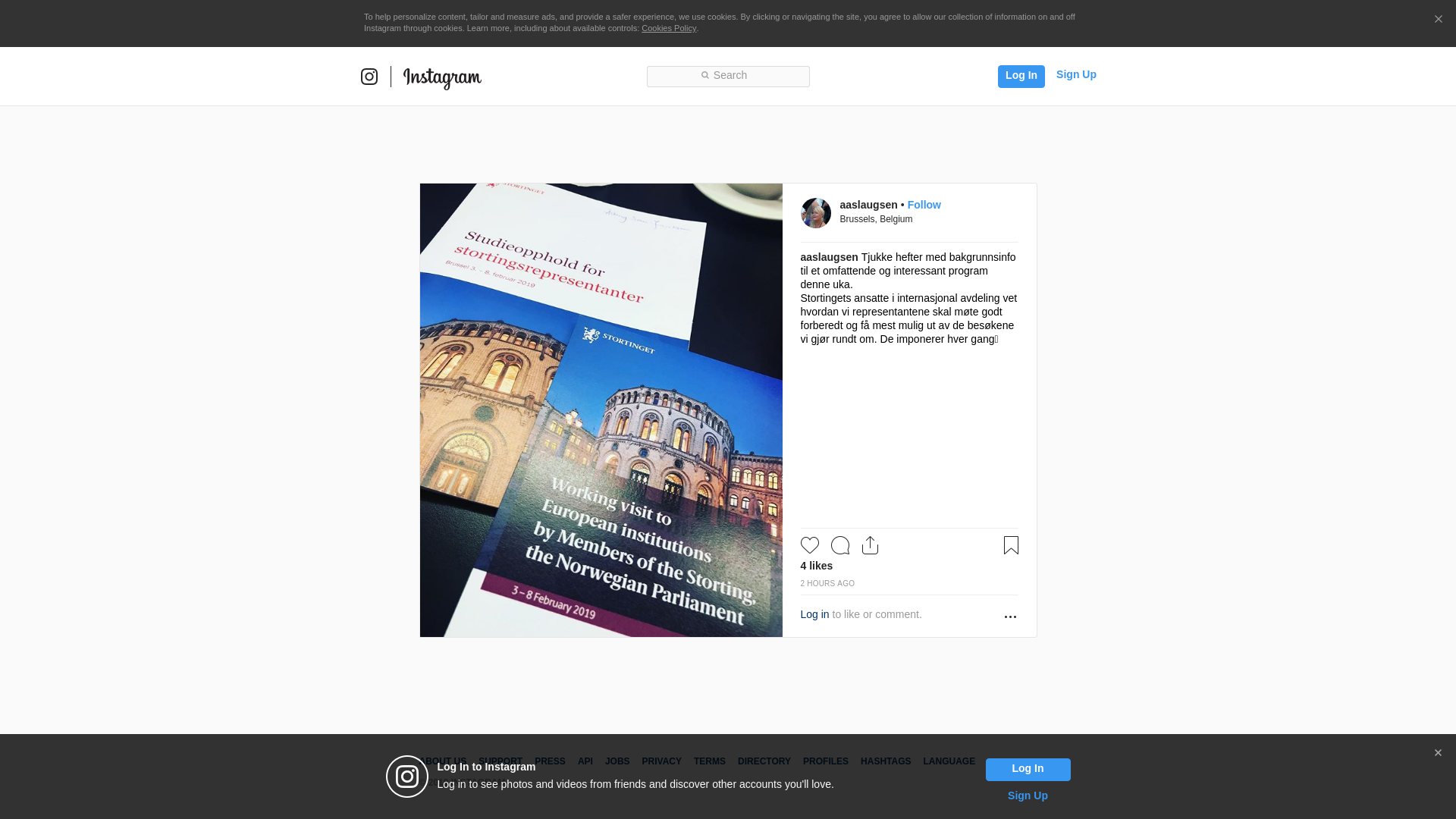1456x819 pixels.
Task: Open the Stortinget booklet post photo
Action: 601,410
